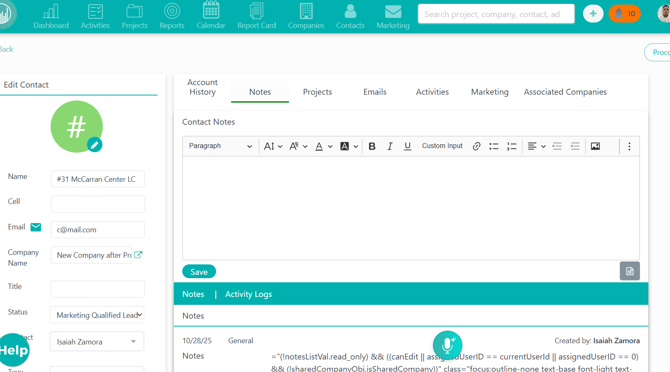Click the Custom Input button
The width and height of the screenshot is (670, 372).
pos(442,146)
